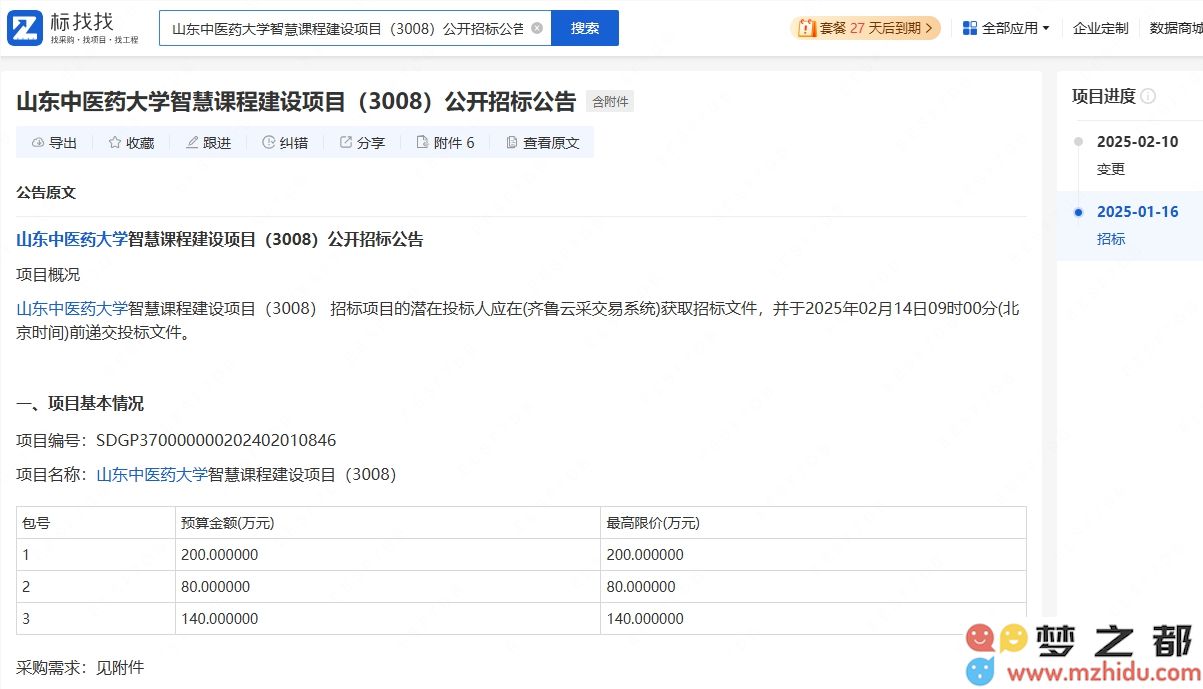Click the 含附件 tag beside the title
Viewport: 1203px width, 689px height.
[x=610, y=101]
